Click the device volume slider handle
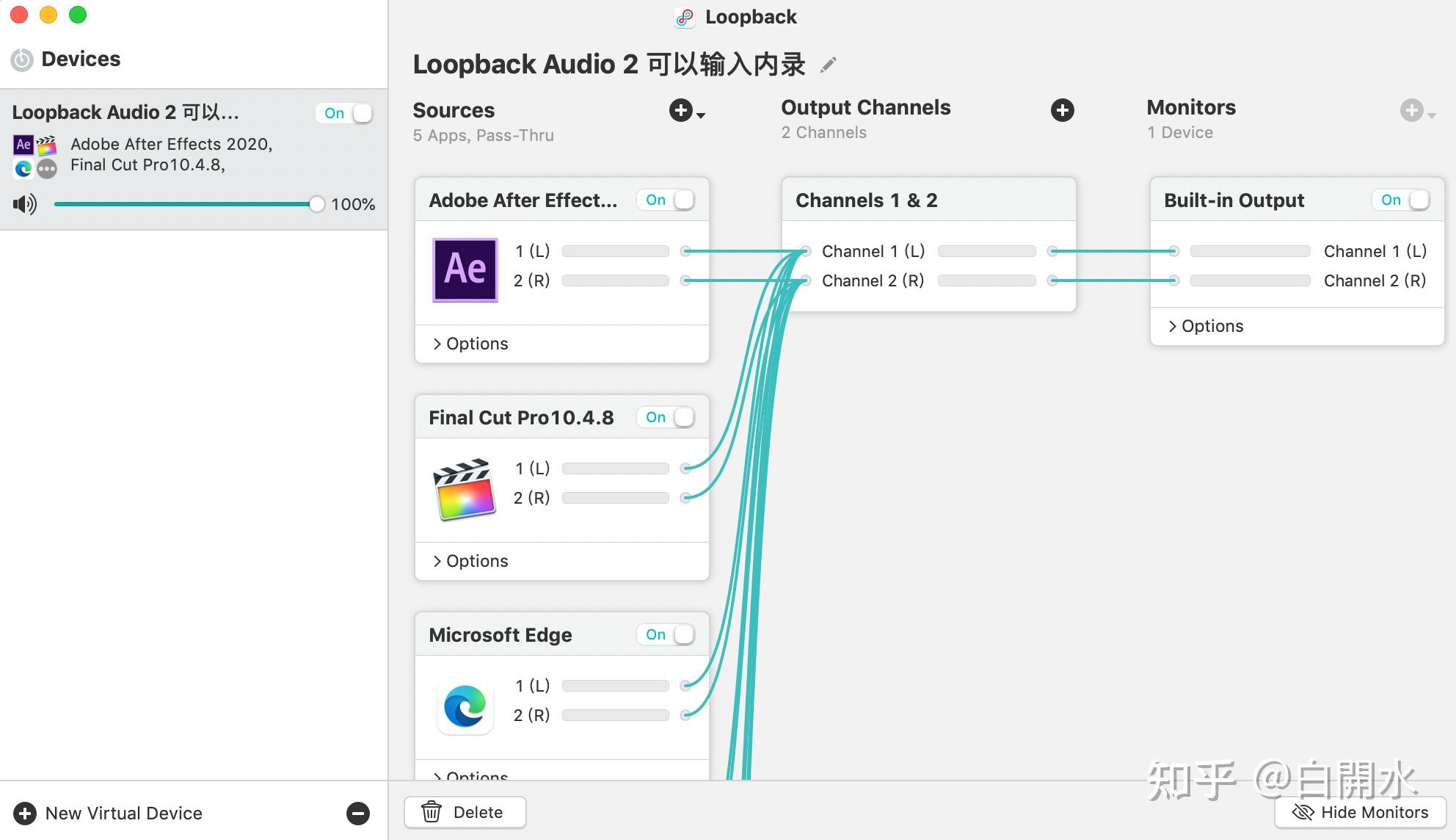 point(316,204)
